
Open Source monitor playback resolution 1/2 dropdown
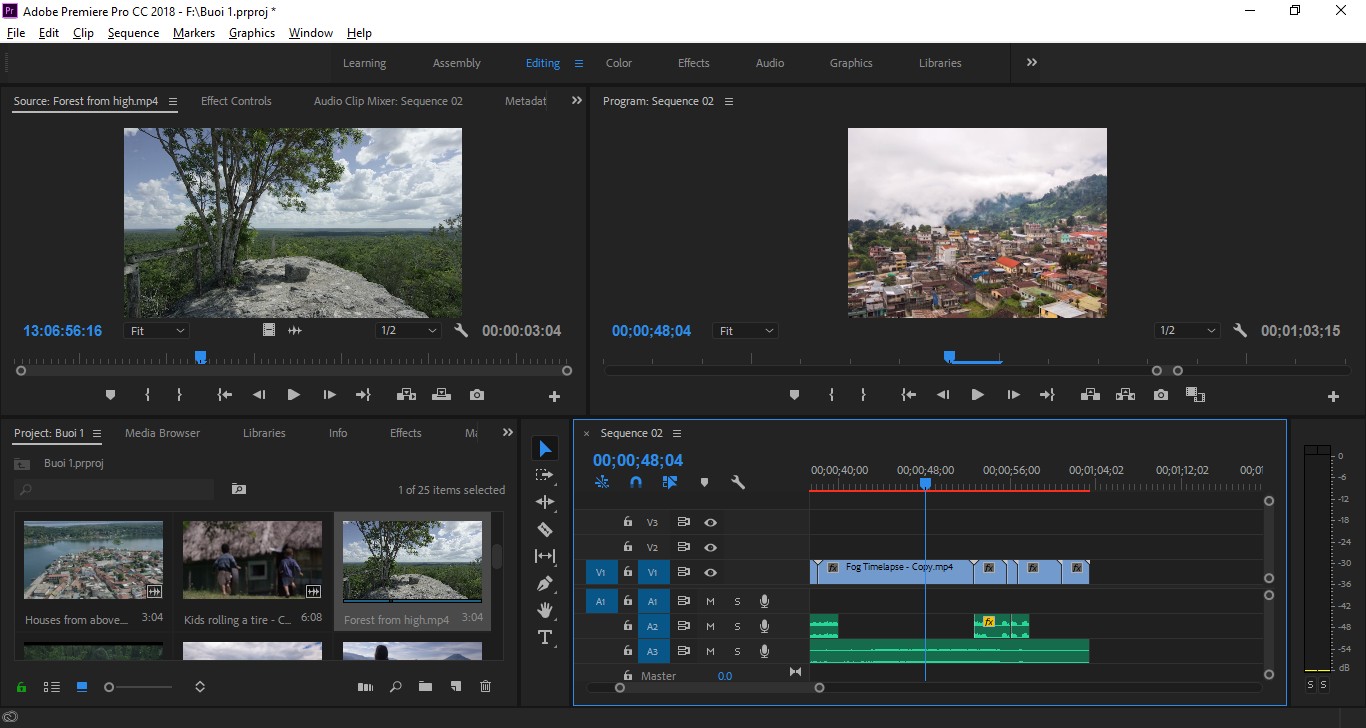point(408,330)
